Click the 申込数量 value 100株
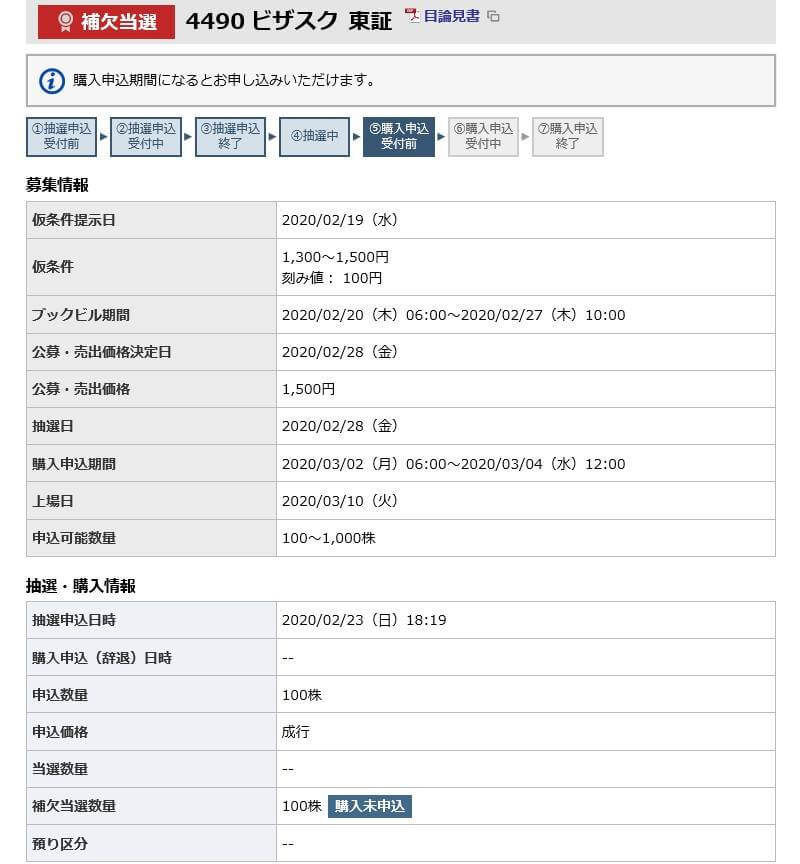The height and width of the screenshot is (864, 800). pyautogui.click(x=302, y=695)
